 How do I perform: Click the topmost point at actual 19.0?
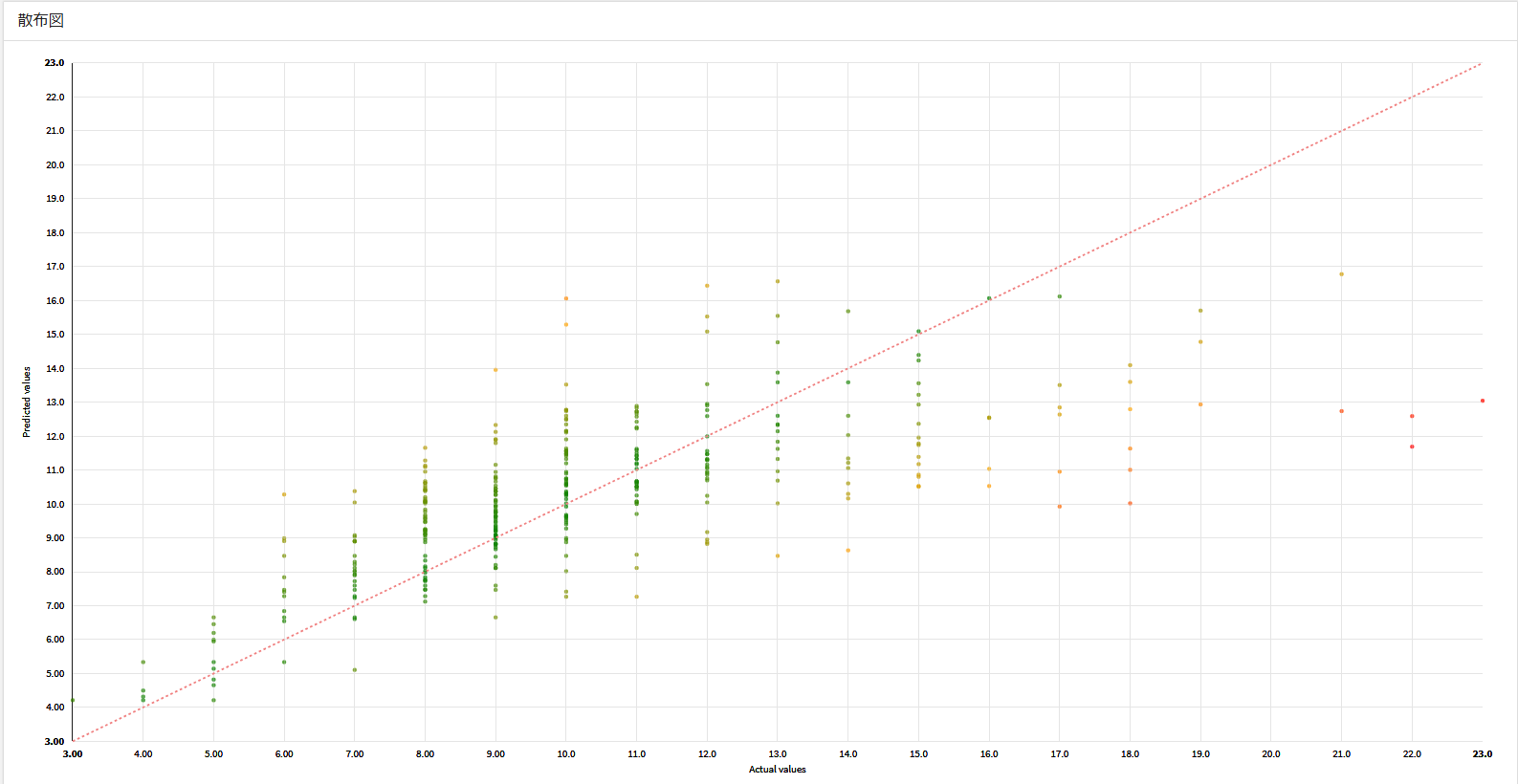1200,311
